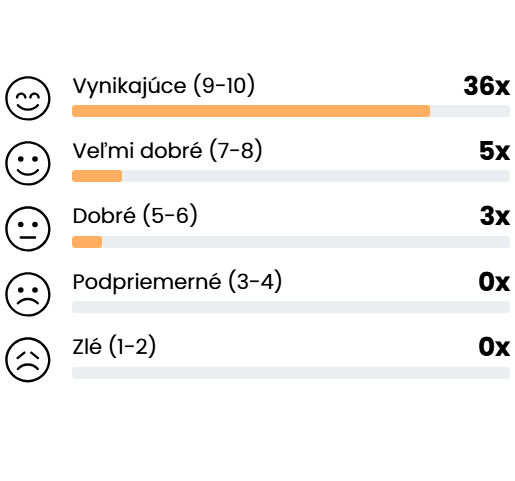Click the neutral face icon
The height and width of the screenshot is (481, 515).
(28, 228)
